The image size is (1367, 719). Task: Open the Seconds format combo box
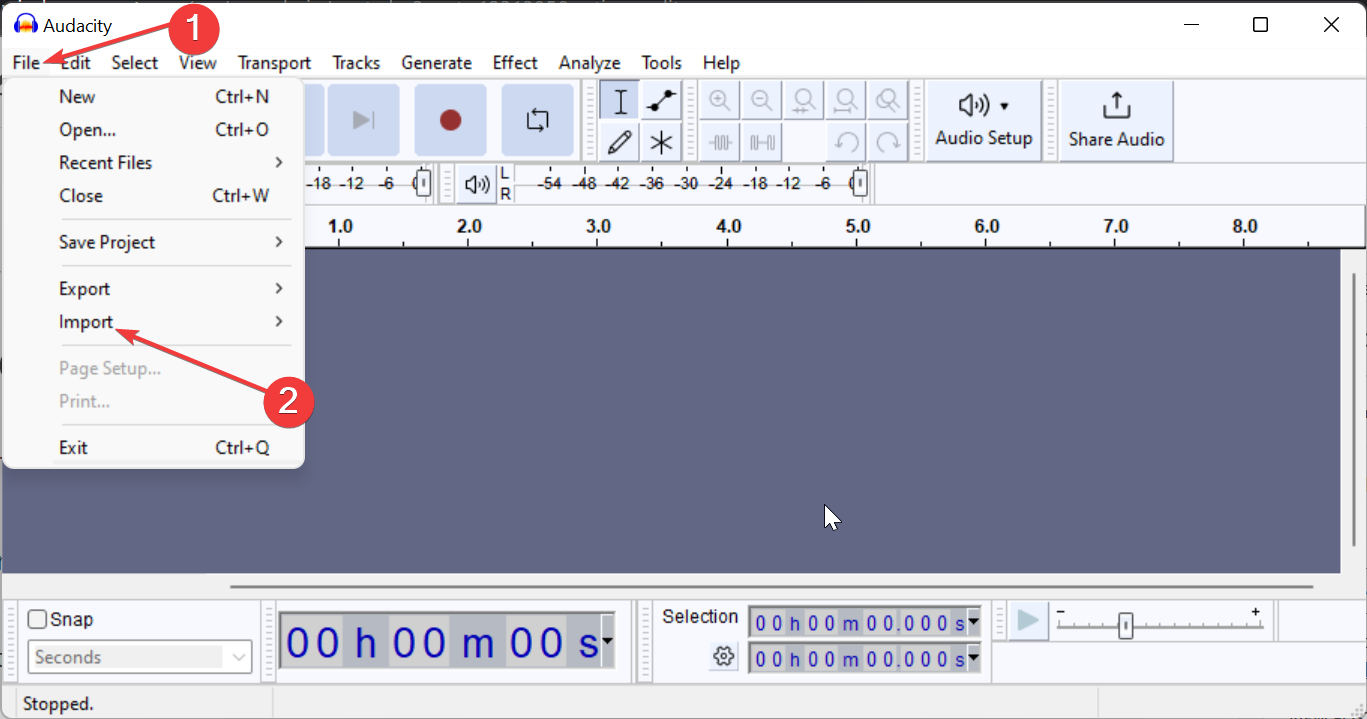coord(139,657)
